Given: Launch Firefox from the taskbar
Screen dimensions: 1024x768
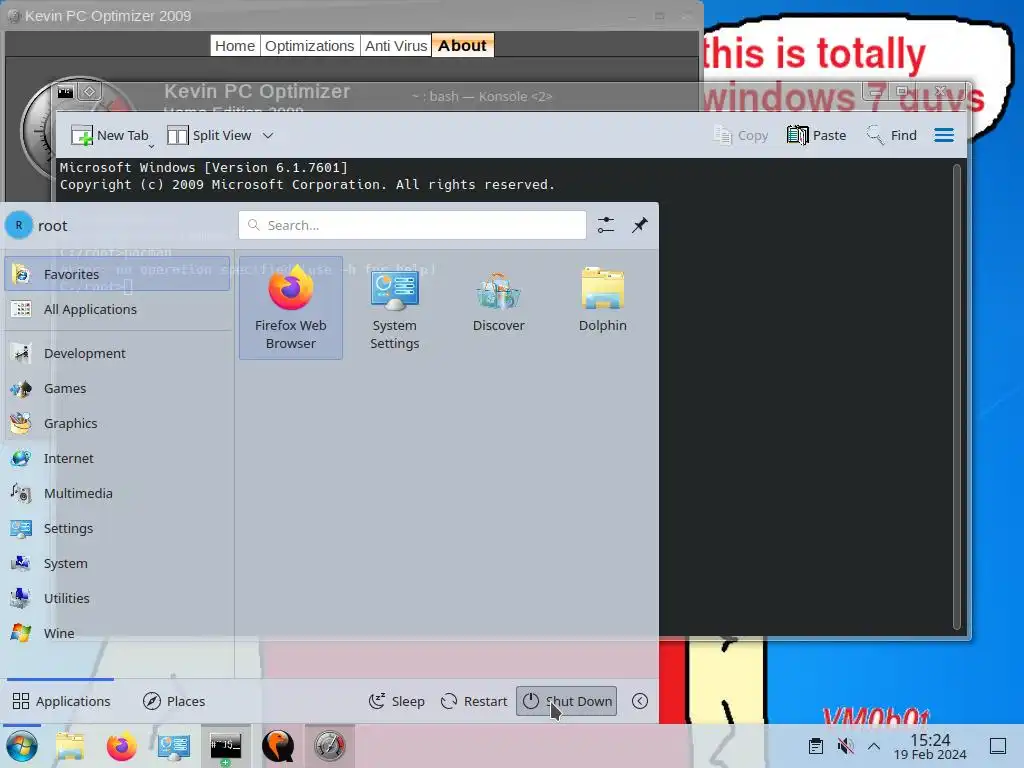Looking at the screenshot, I should tap(121, 746).
